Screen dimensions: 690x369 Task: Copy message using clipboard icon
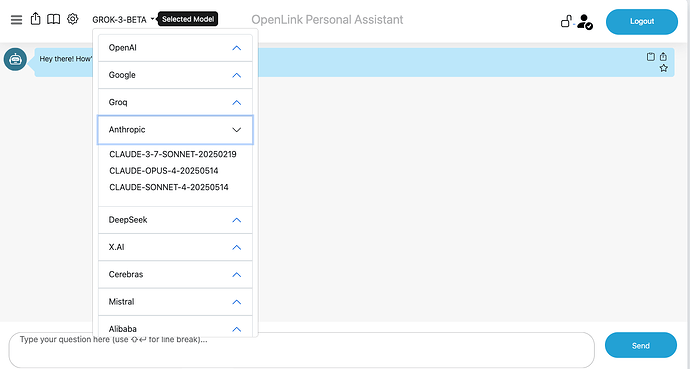coord(650,57)
